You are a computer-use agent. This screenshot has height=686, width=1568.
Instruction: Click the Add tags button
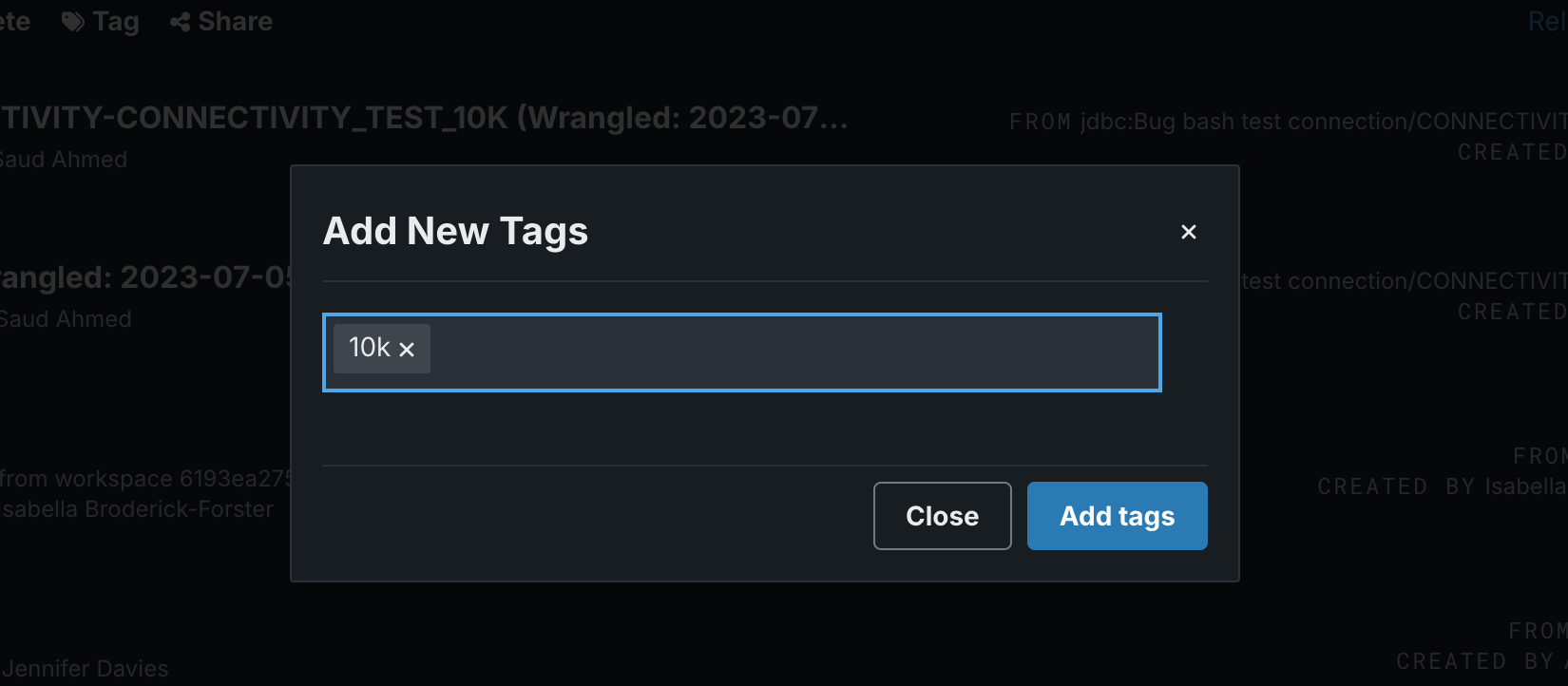[1117, 516]
